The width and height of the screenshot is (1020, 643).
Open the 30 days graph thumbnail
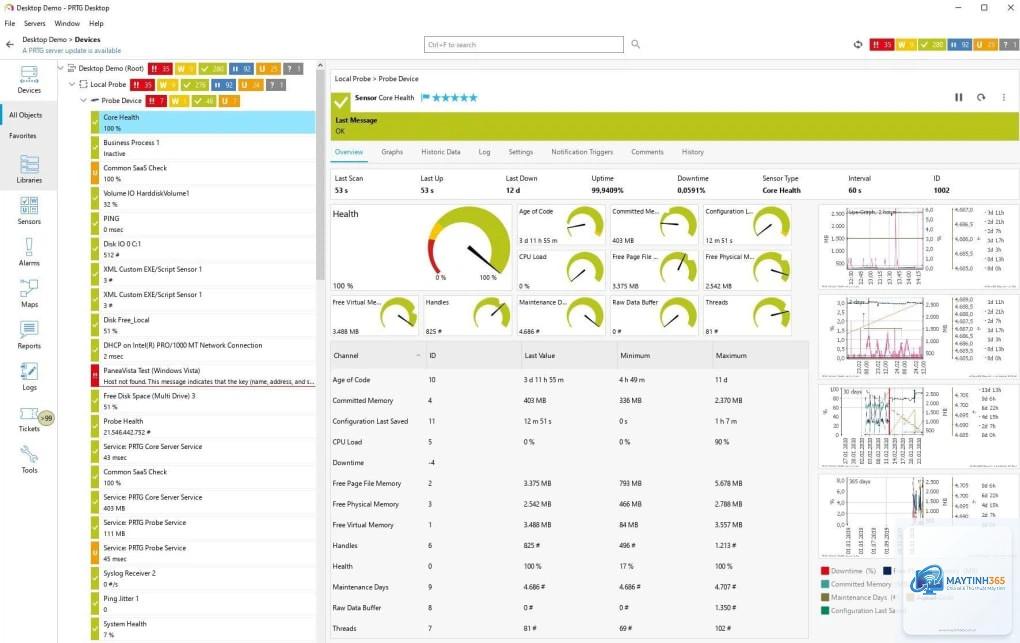tap(918, 426)
